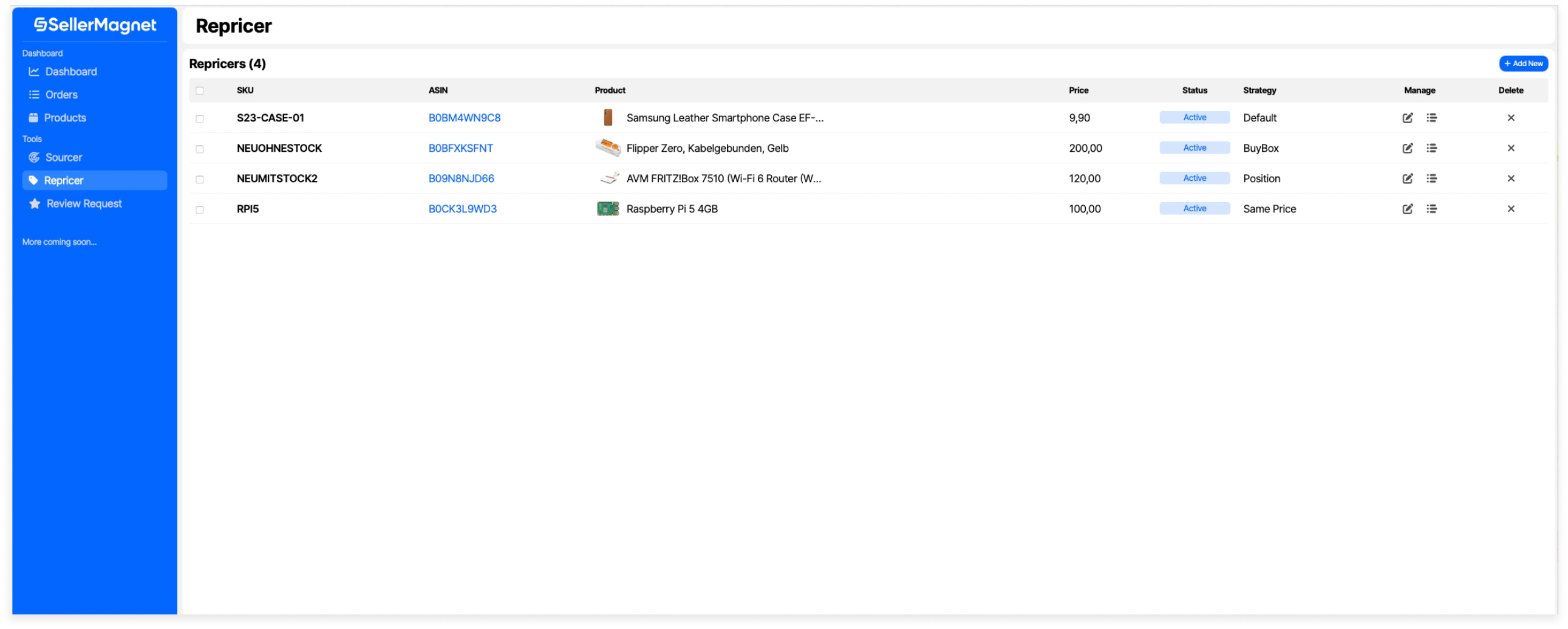Open ASIN link B0BFXKSFNT

461,148
